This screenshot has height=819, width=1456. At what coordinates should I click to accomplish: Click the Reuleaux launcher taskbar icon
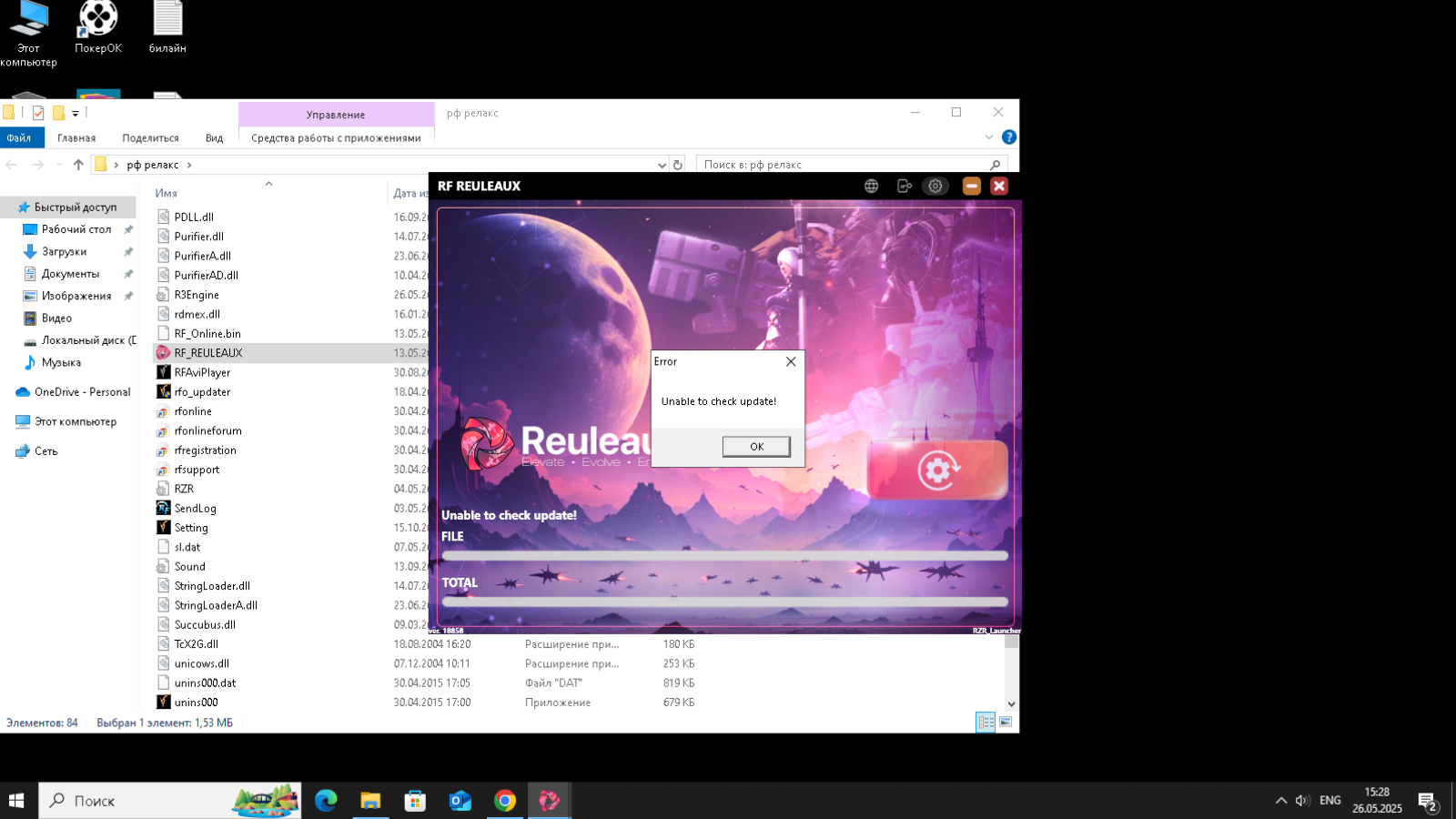pos(550,801)
